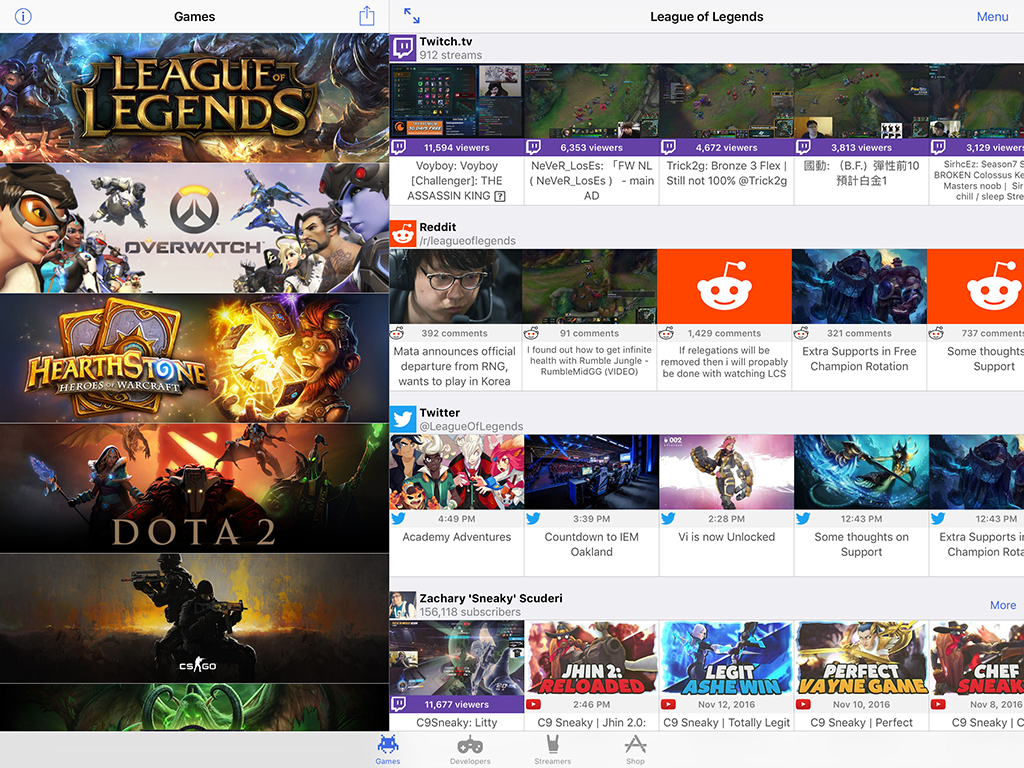Watch Voyboy stream with 11,594 viewers
1024x768 pixels.
456,101
